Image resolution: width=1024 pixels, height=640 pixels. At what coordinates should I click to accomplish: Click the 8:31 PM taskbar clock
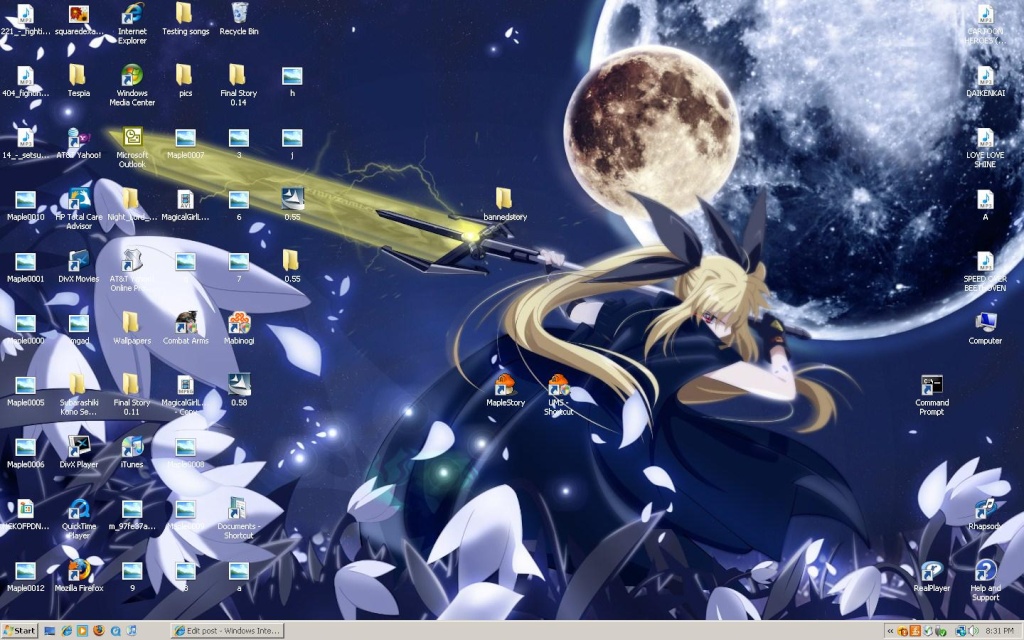pos(1000,630)
